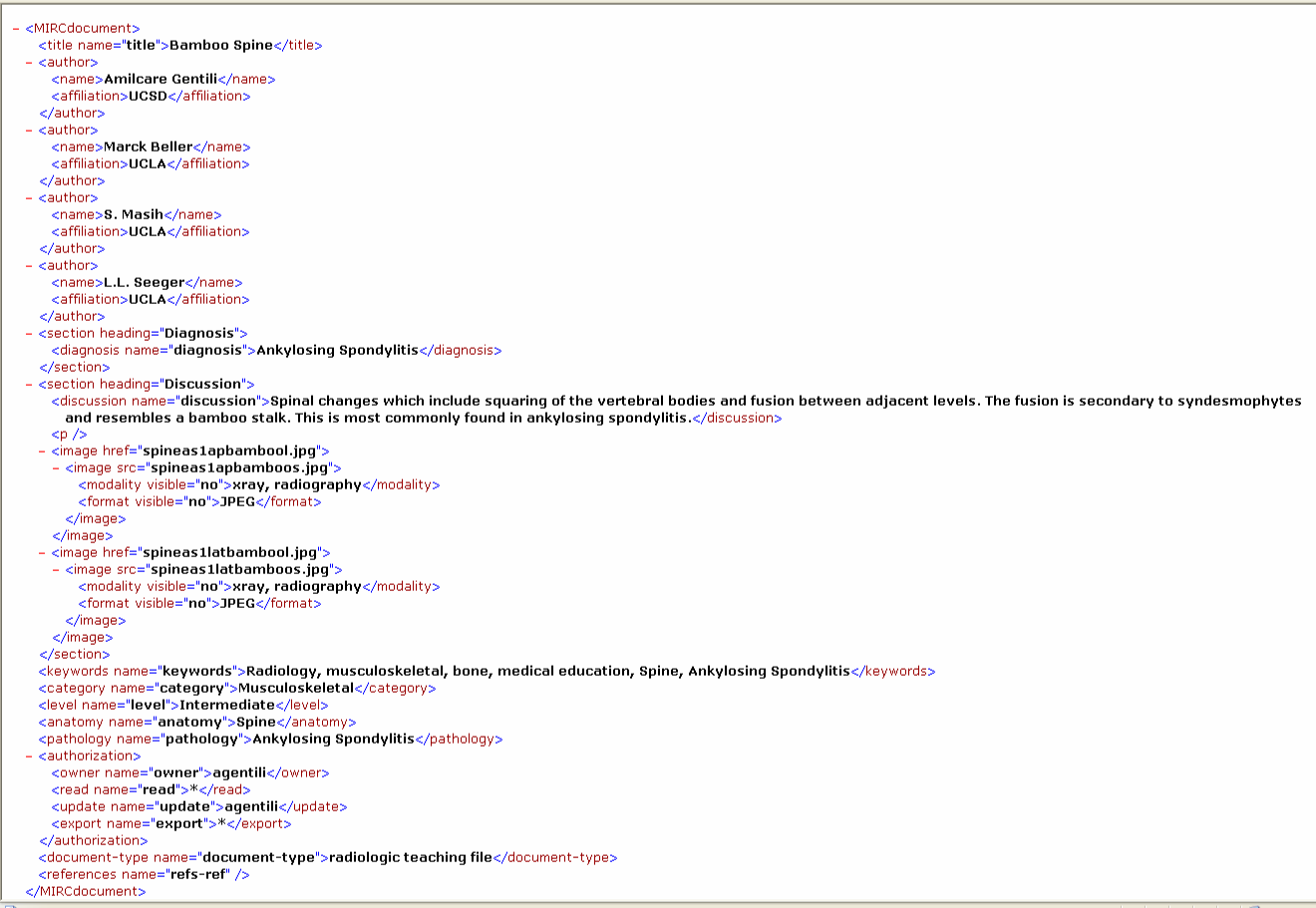
Task: Click Ankylosing Spondylitis in the diagnosis tag
Action: (x=337, y=350)
